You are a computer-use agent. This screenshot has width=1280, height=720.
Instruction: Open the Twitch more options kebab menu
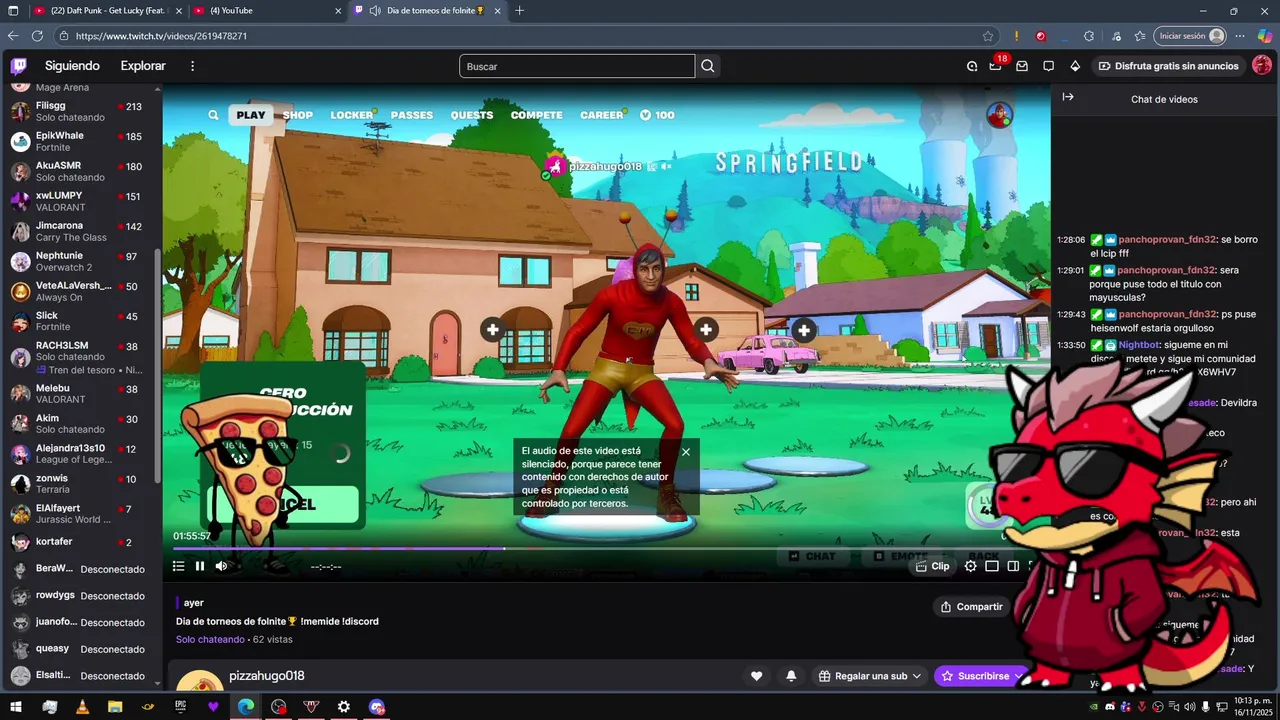pyautogui.click(x=193, y=66)
